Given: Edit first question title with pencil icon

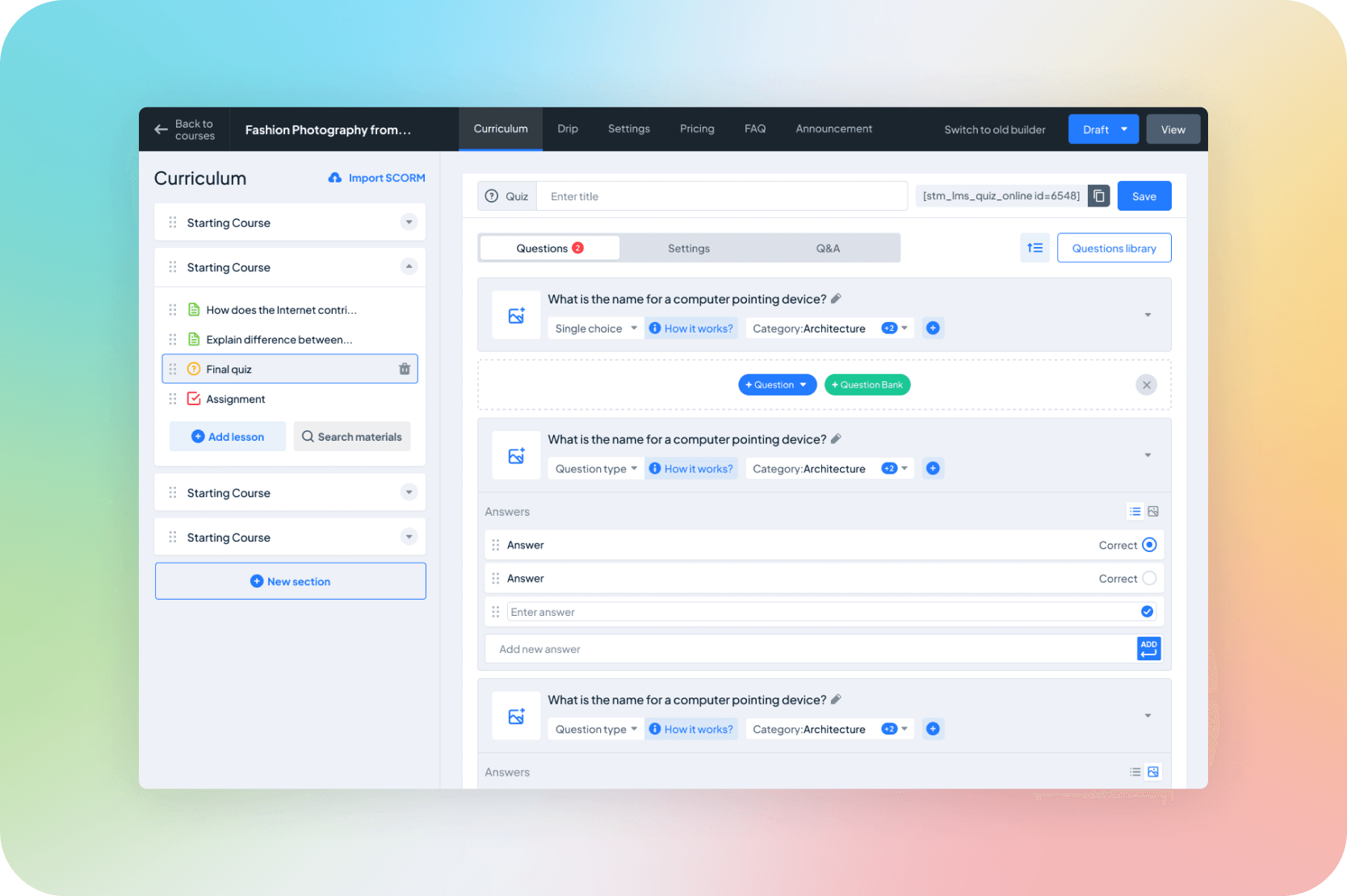Looking at the screenshot, I should coord(837,299).
